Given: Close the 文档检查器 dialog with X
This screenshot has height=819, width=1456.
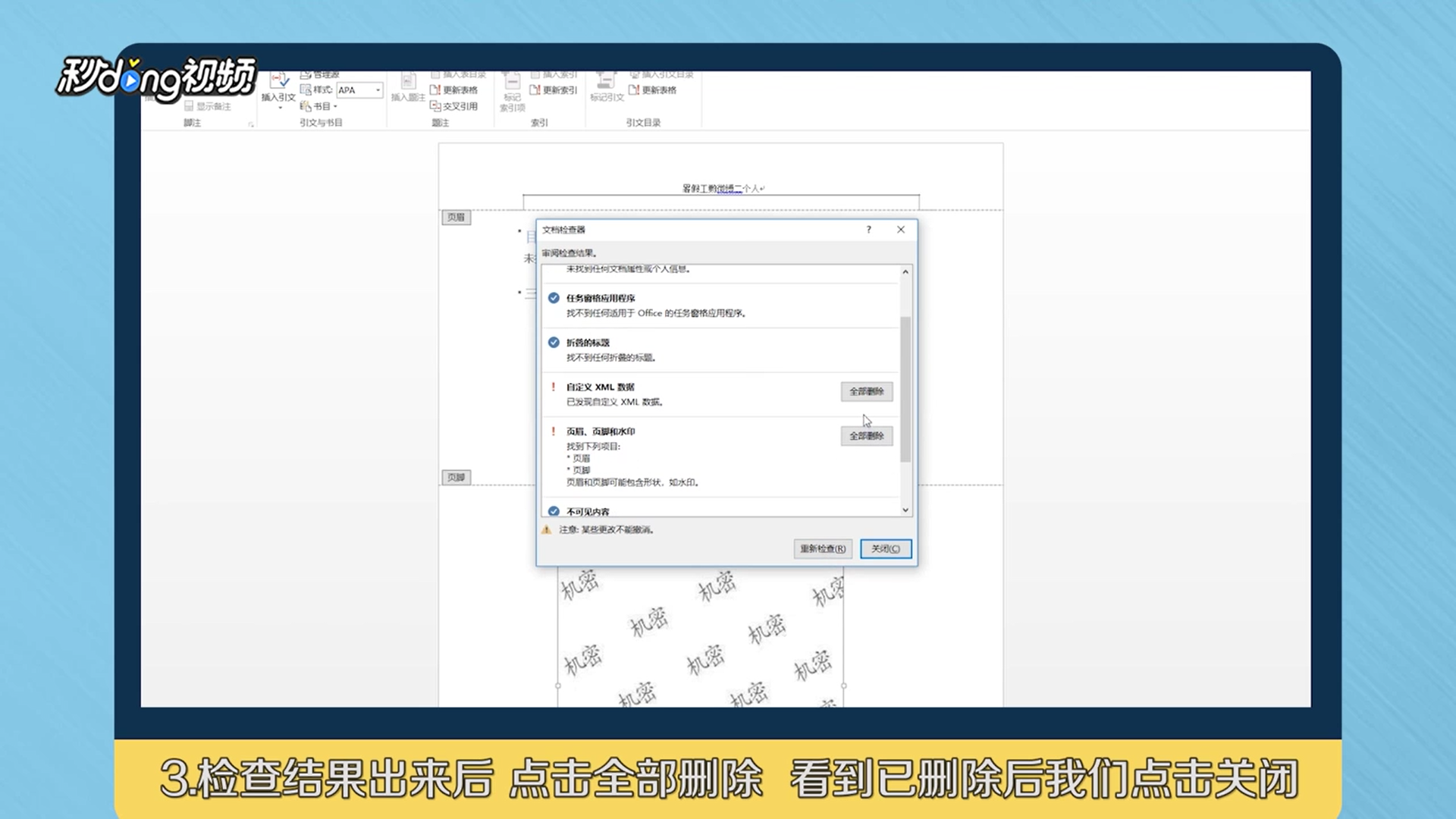Looking at the screenshot, I should click(x=901, y=230).
